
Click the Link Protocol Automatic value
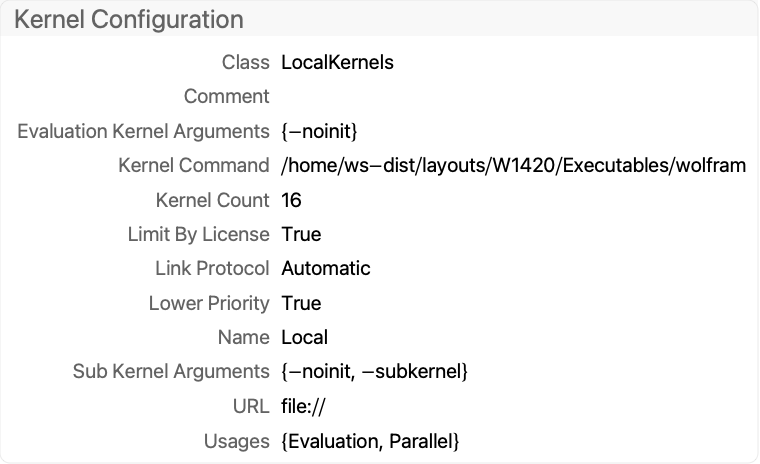click(326, 268)
